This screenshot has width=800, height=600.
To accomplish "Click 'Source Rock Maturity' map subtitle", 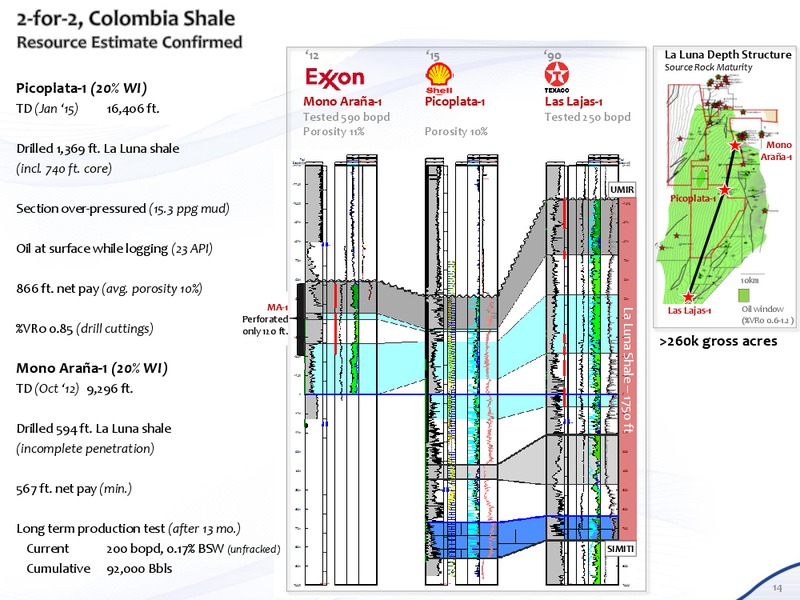I will click(708, 67).
